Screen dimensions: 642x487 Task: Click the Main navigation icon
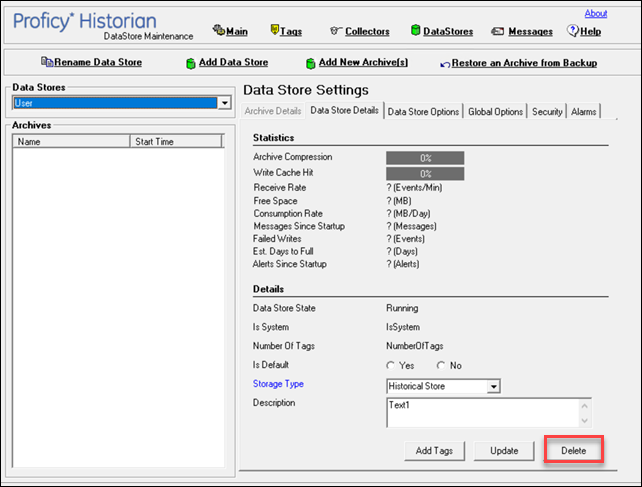point(219,30)
